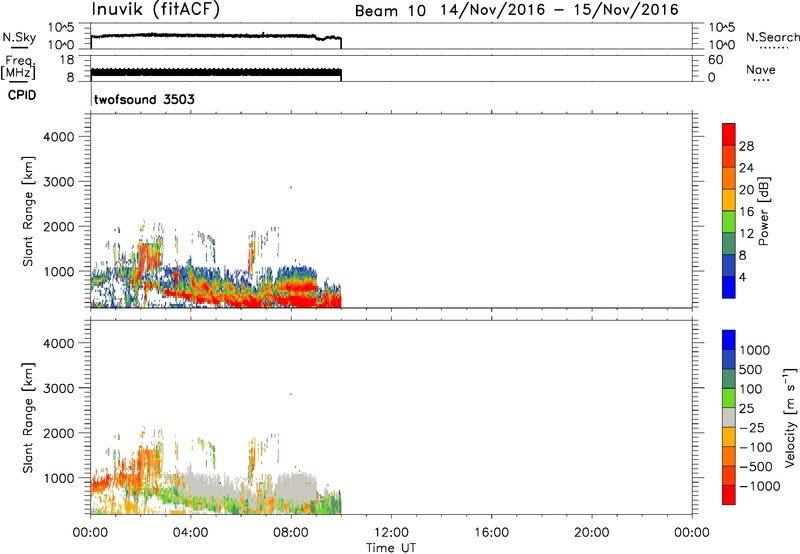Click the 'Inuvik (fitACF)' title text
The height and width of the screenshot is (554, 800).
(156, 10)
